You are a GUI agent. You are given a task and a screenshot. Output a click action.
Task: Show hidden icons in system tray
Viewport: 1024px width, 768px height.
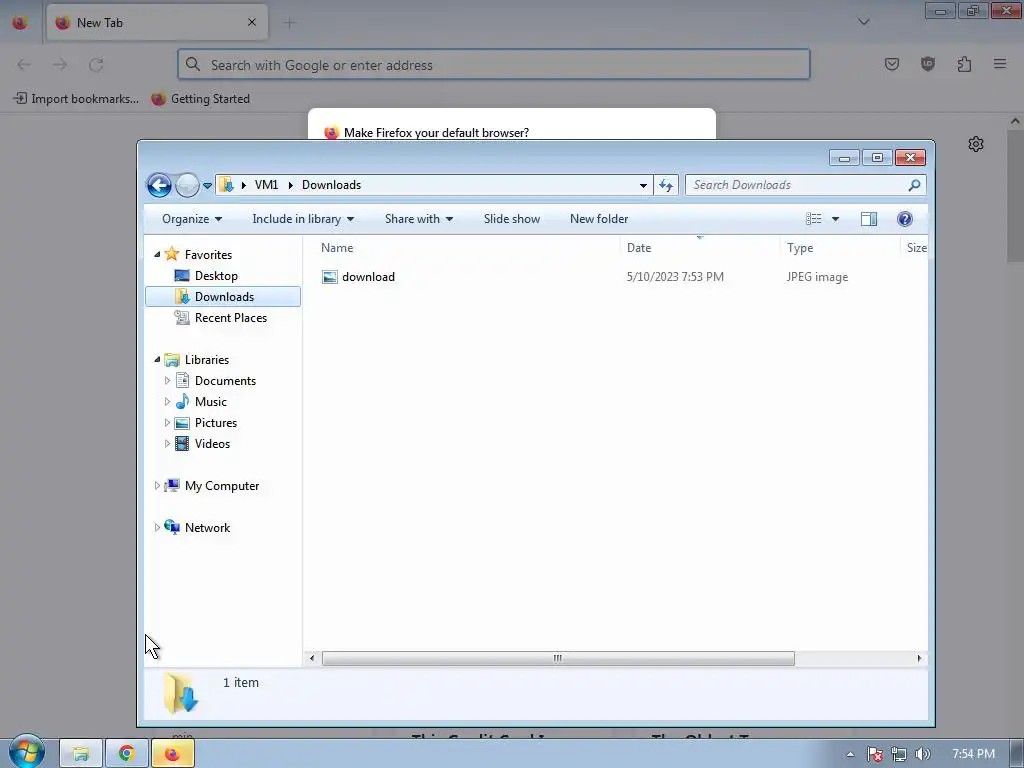[850, 754]
